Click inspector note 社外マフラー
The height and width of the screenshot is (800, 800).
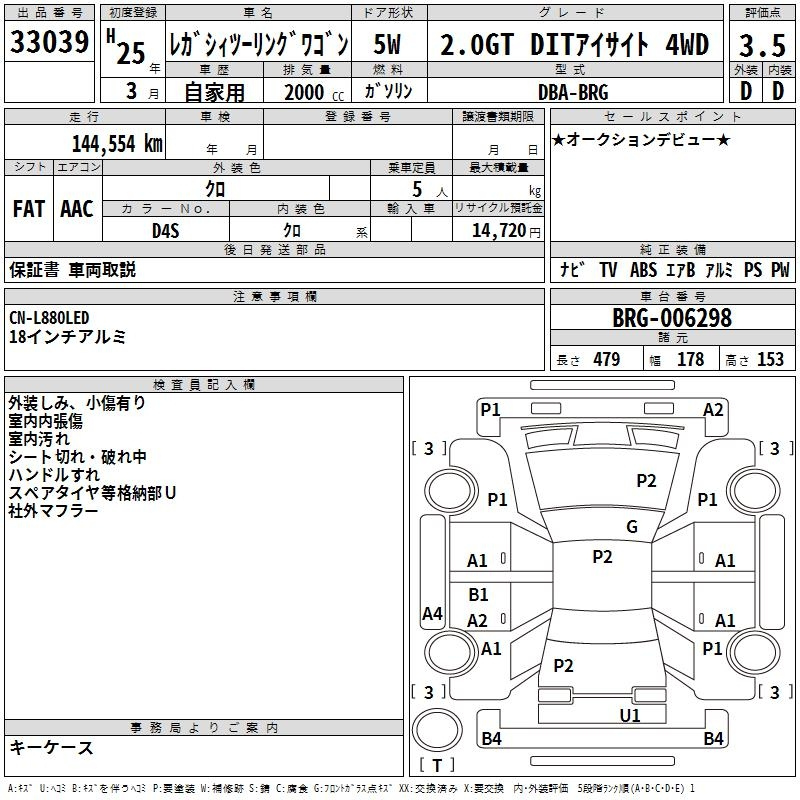click(x=53, y=510)
